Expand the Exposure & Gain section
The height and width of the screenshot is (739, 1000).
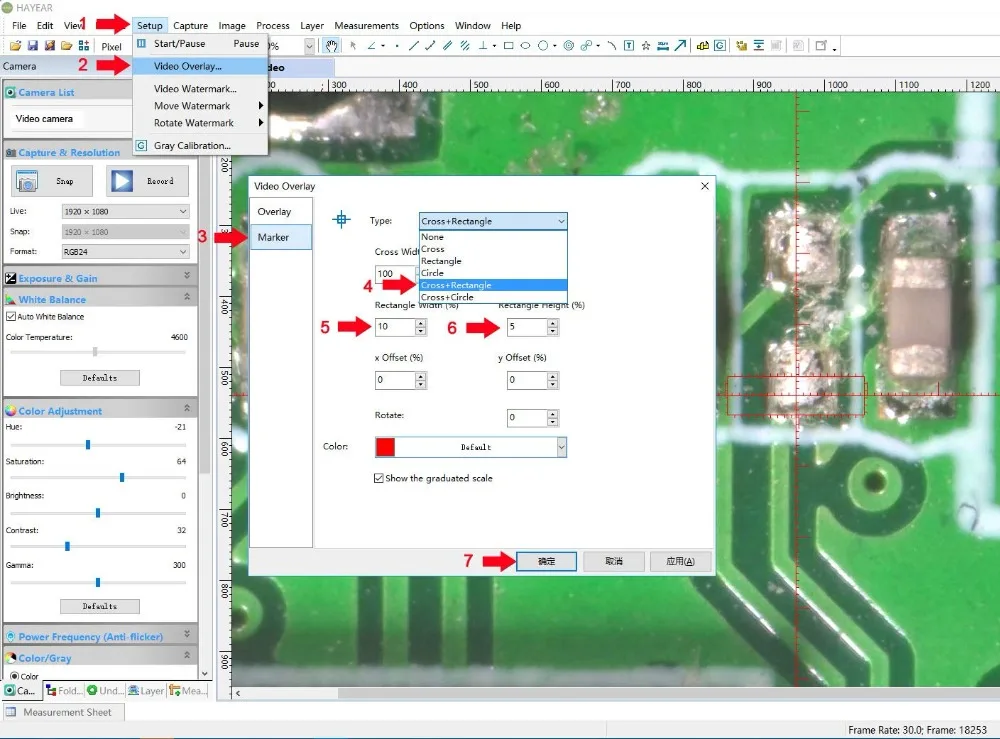point(186,278)
